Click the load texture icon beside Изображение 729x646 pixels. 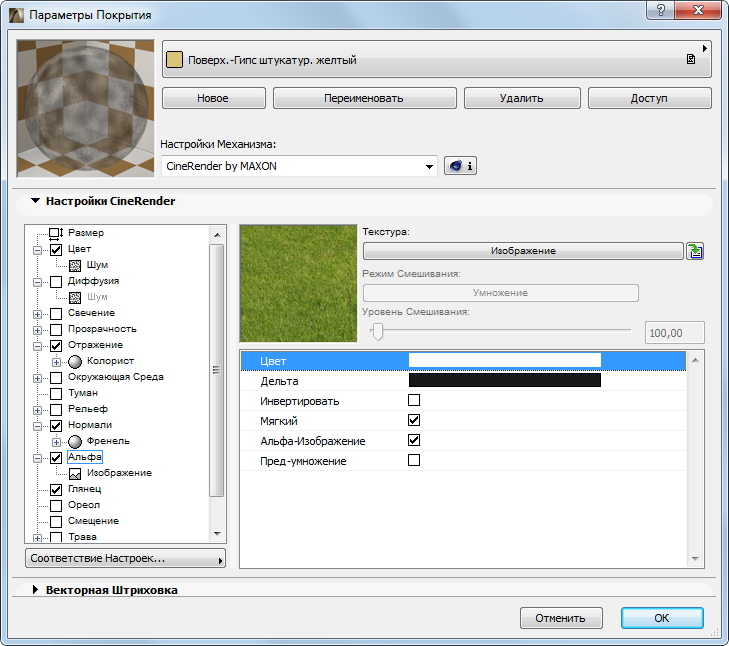click(695, 251)
